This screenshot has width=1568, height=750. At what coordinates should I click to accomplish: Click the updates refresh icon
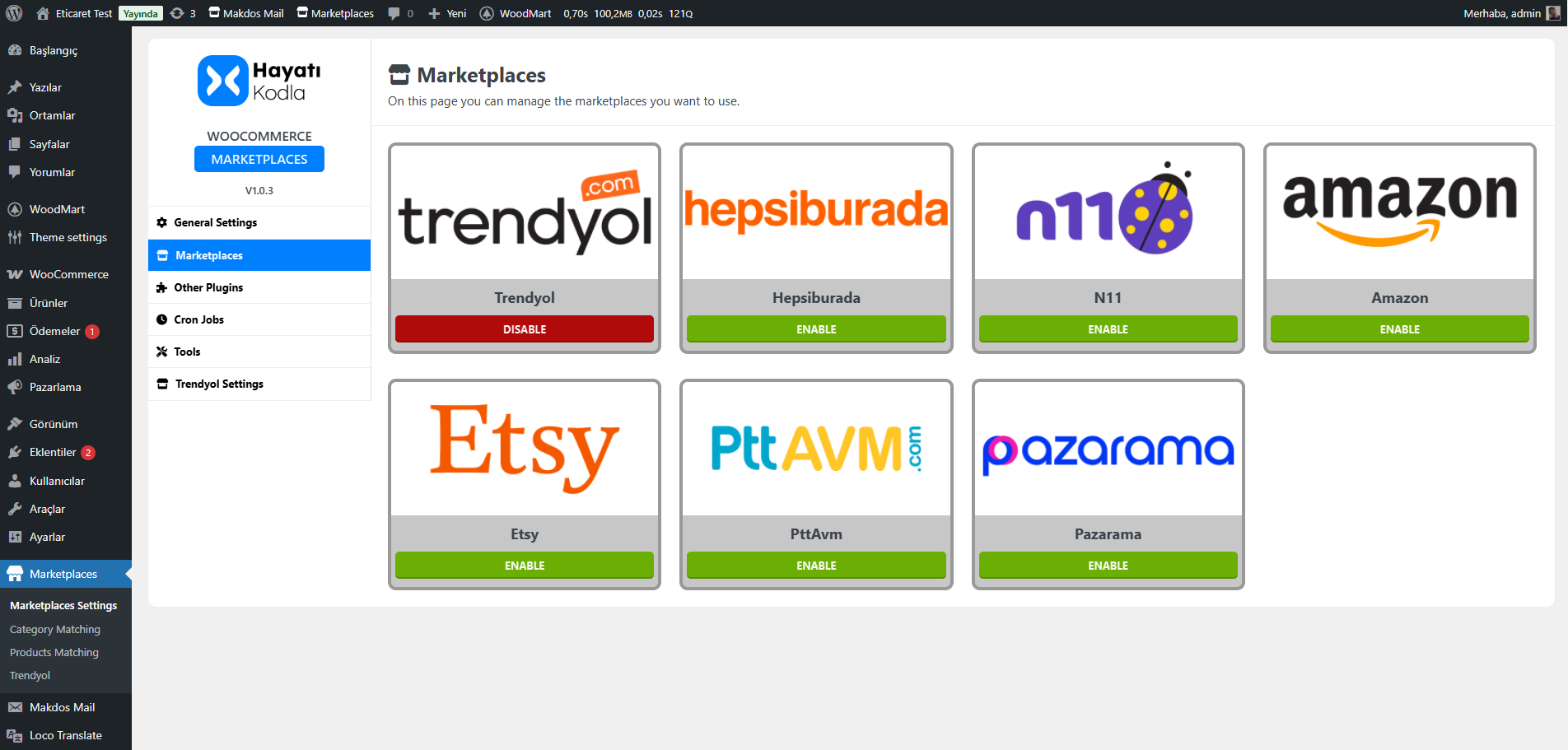tap(177, 13)
